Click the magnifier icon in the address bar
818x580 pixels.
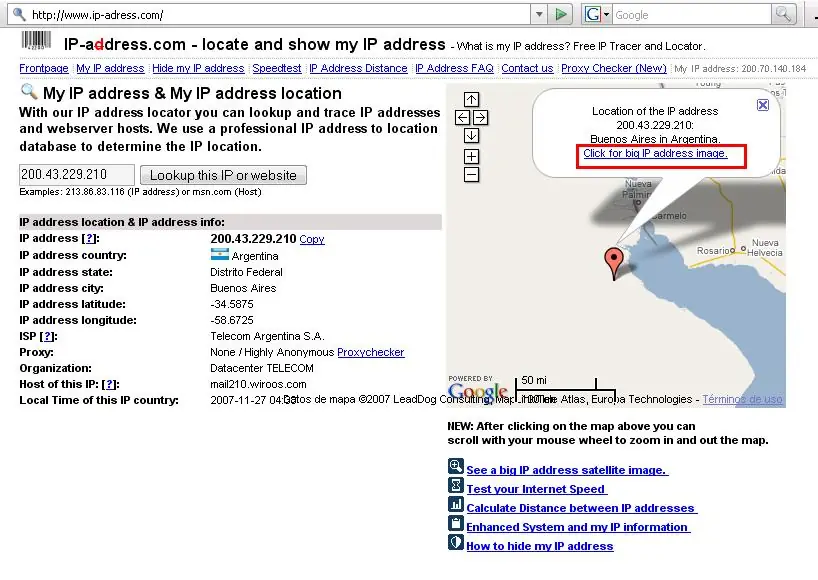click(x=19, y=14)
